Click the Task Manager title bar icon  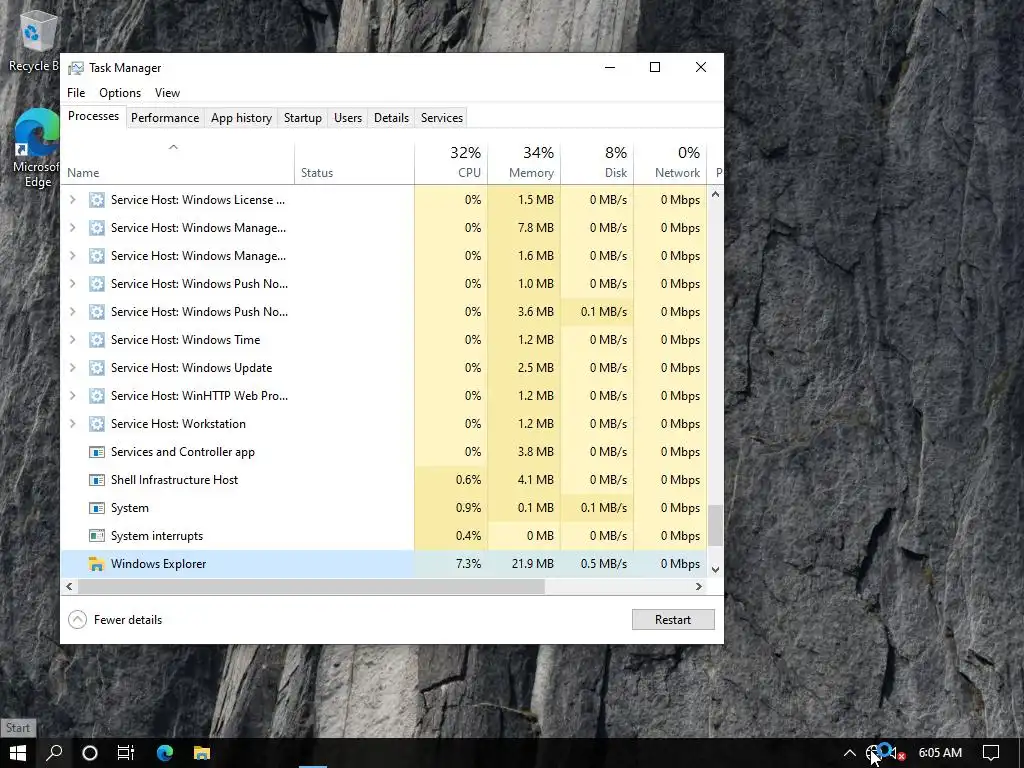pyautogui.click(x=76, y=68)
